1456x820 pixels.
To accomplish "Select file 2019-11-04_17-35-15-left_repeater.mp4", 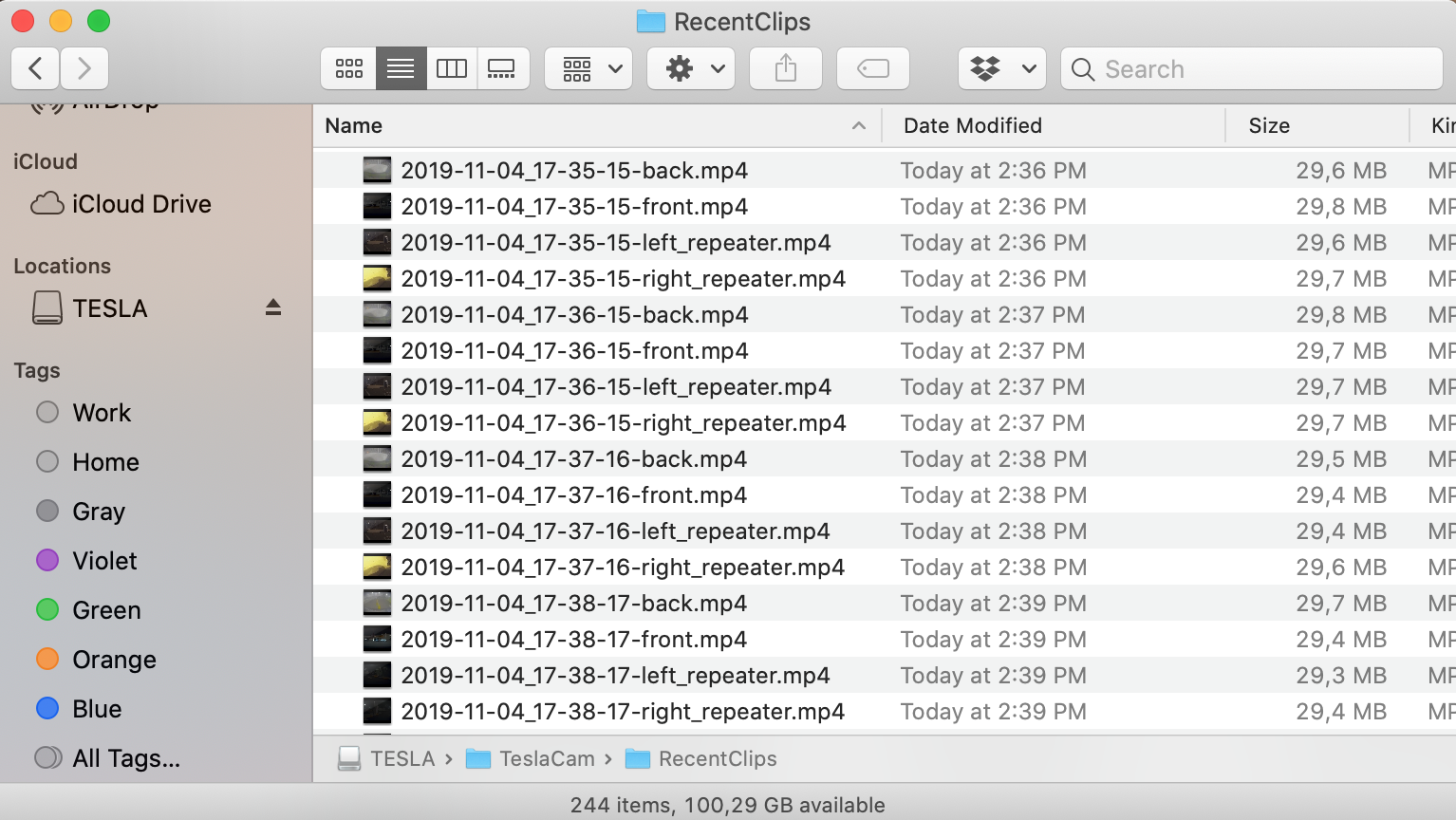I will [x=616, y=243].
